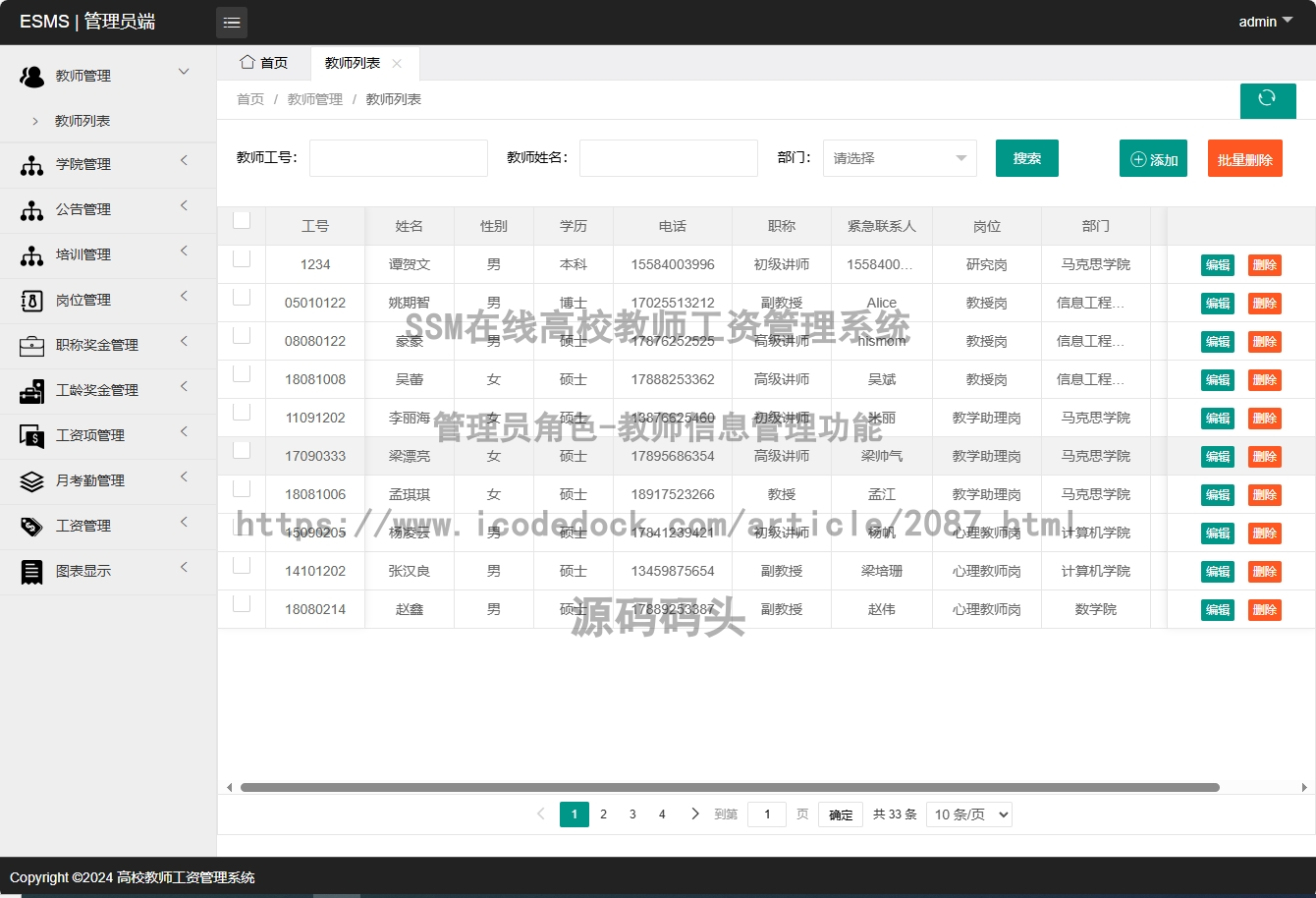Image resolution: width=1316 pixels, height=898 pixels.
Task: Edit the 谭贺文 row
Action: tap(1218, 265)
